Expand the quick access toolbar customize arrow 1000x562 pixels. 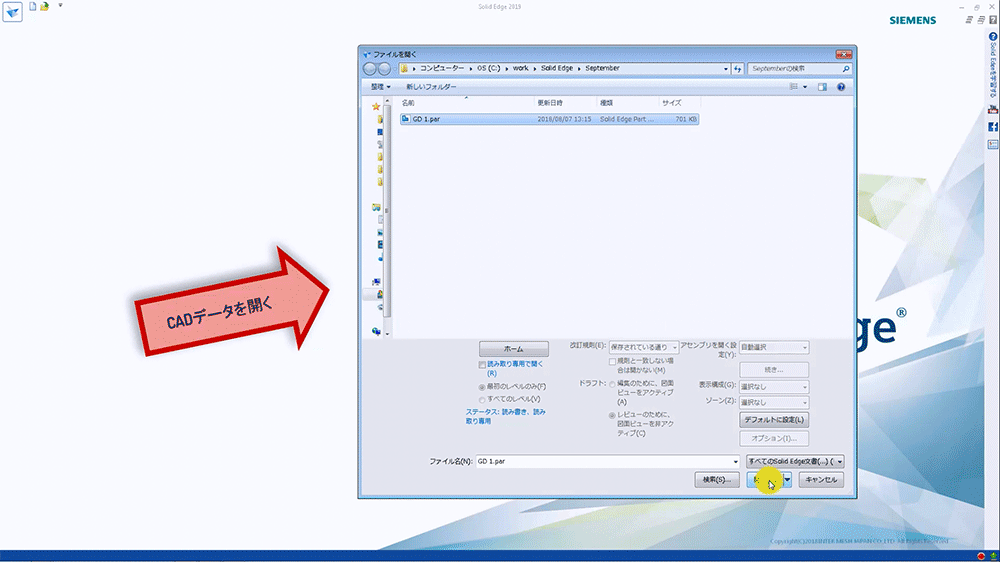pos(61,5)
